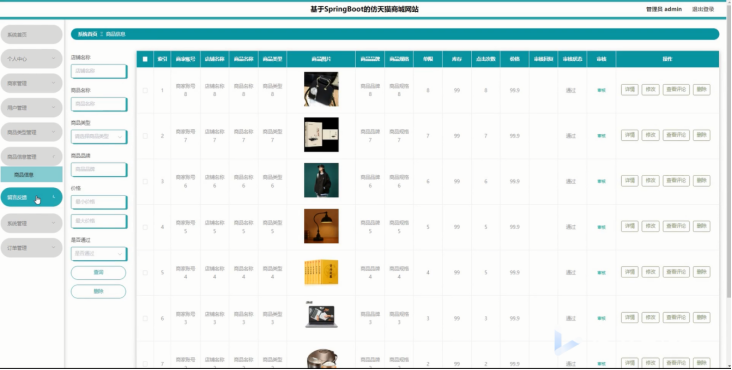Click 修改 button in row 5
The height and width of the screenshot is (370, 732).
[x=650, y=272]
